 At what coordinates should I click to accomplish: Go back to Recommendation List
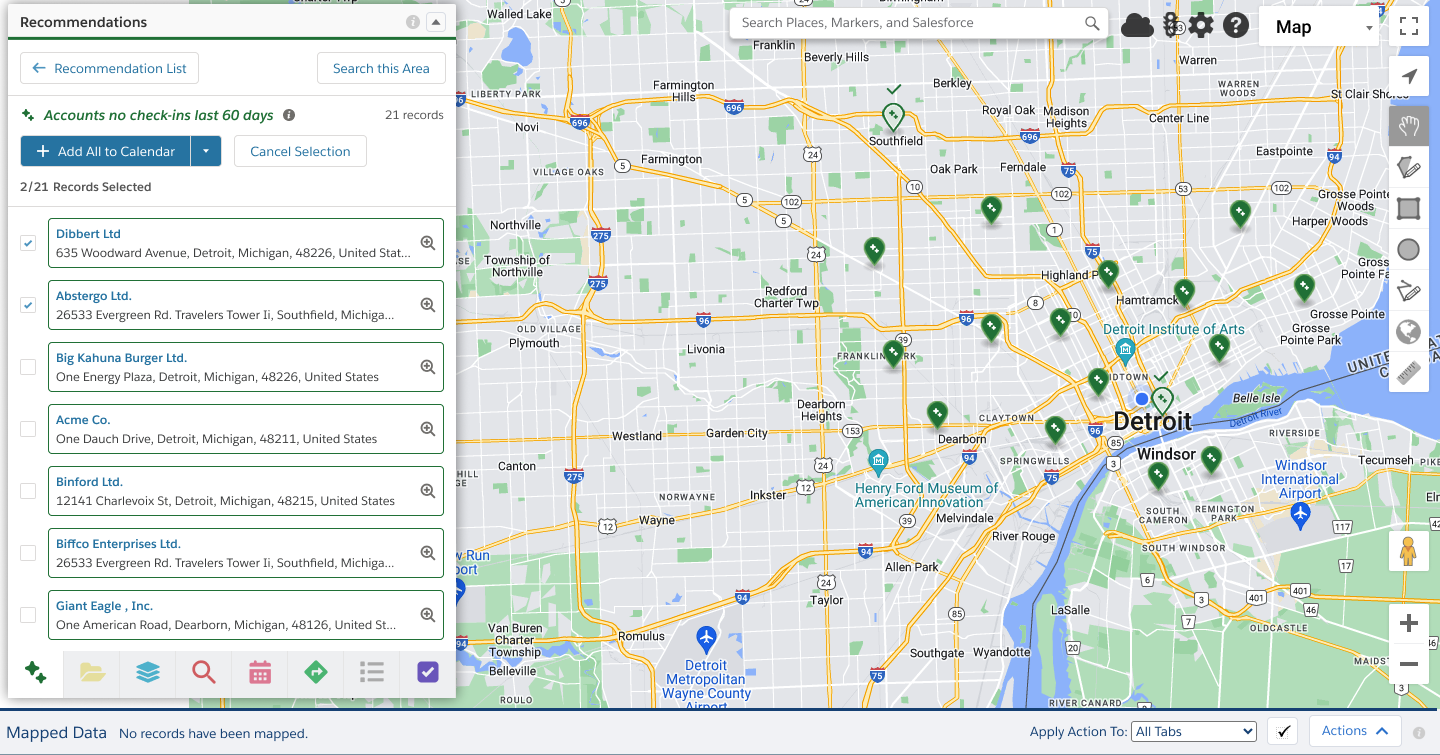(x=110, y=68)
